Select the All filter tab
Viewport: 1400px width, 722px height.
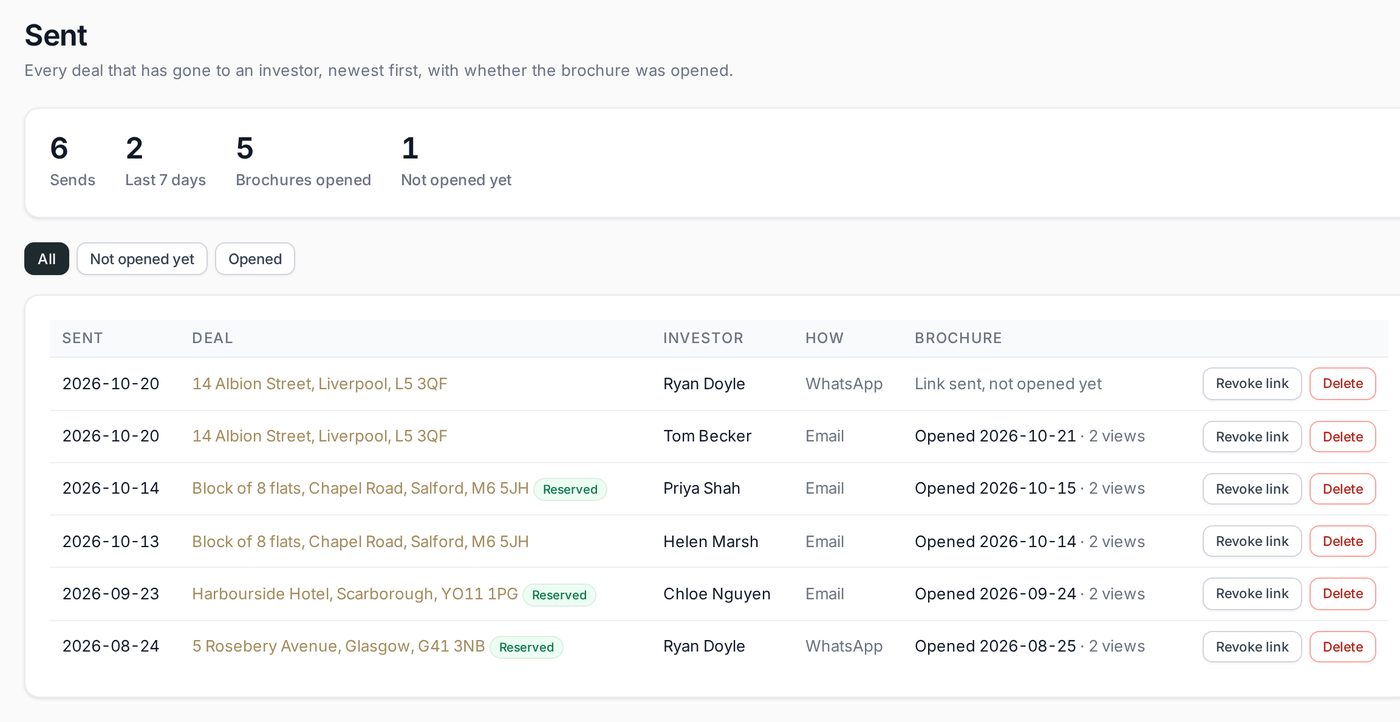tap(47, 259)
